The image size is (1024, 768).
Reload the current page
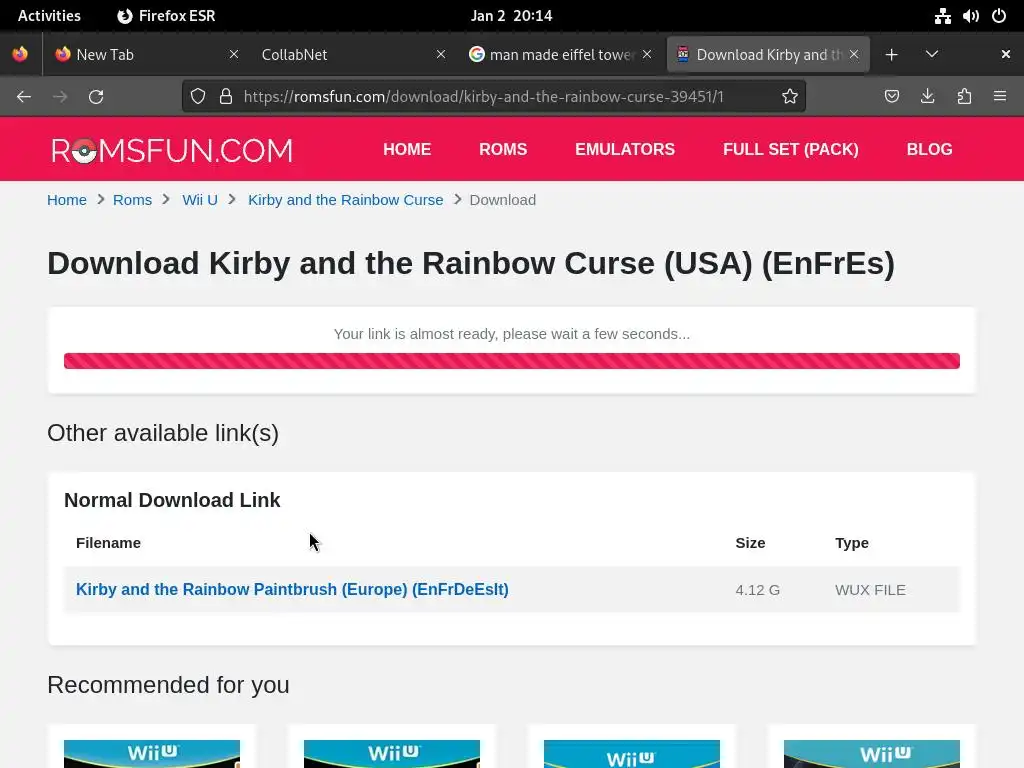click(96, 97)
